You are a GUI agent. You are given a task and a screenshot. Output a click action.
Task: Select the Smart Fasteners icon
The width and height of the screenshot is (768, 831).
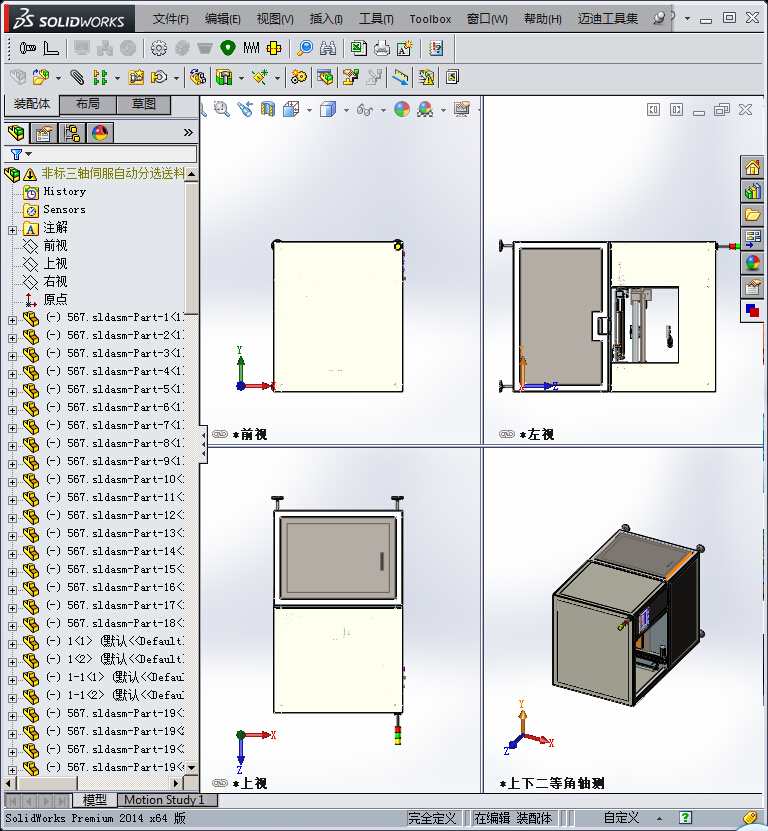[136, 77]
